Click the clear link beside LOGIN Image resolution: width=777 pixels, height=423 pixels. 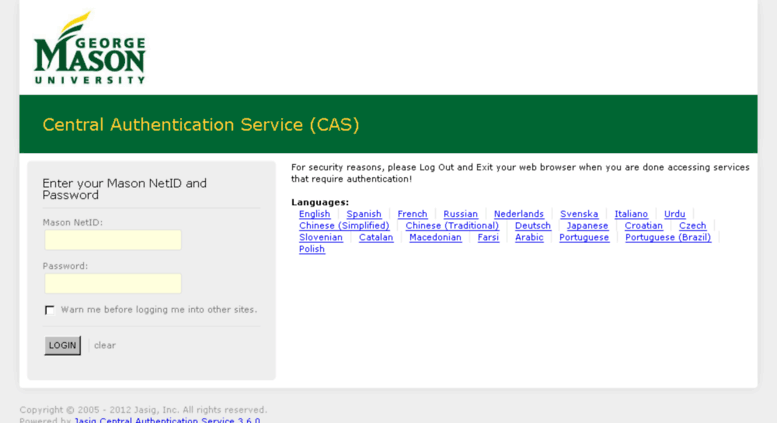click(x=105, y=345)
